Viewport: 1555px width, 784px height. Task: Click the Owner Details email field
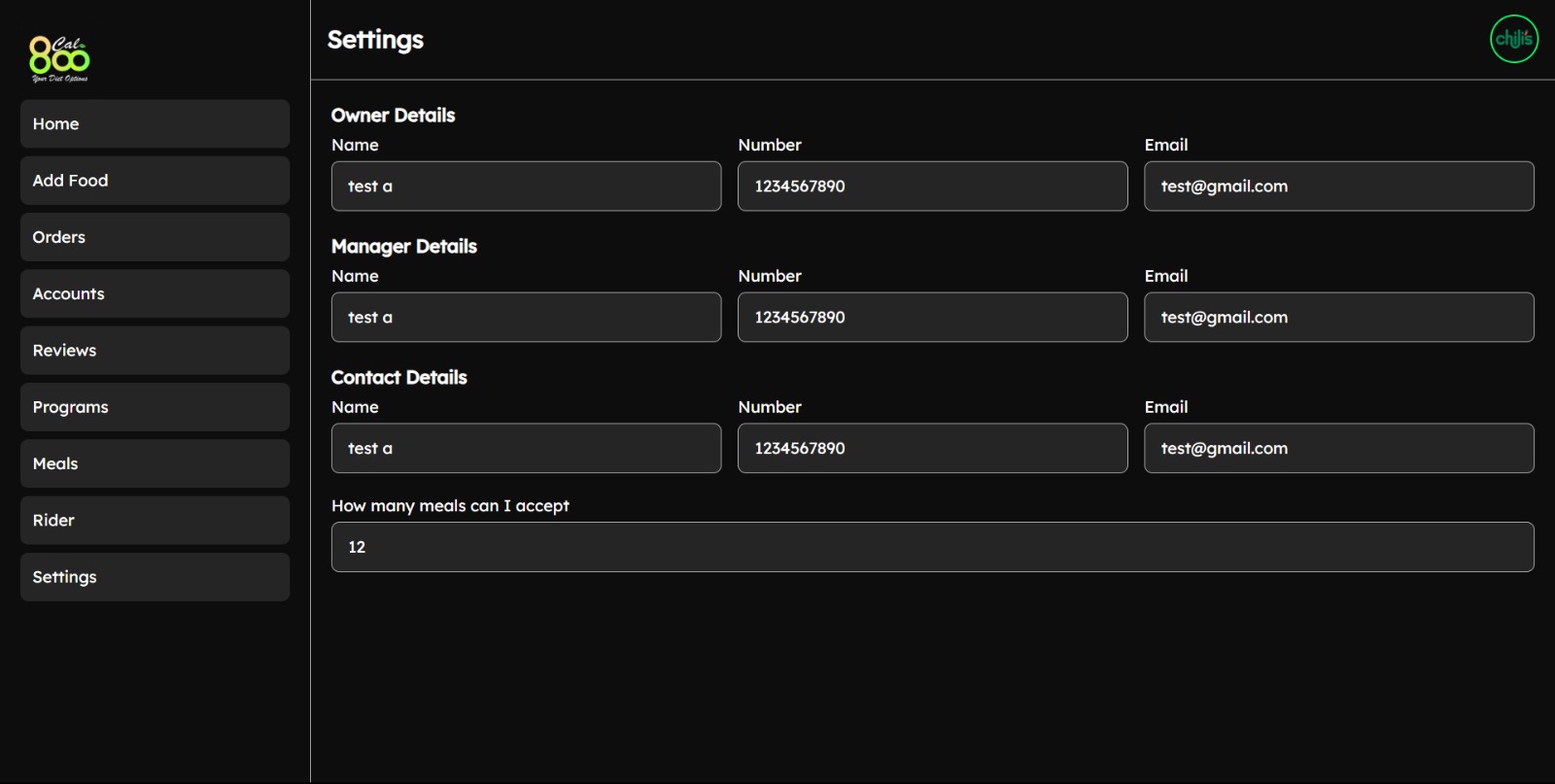point(1339,186)
